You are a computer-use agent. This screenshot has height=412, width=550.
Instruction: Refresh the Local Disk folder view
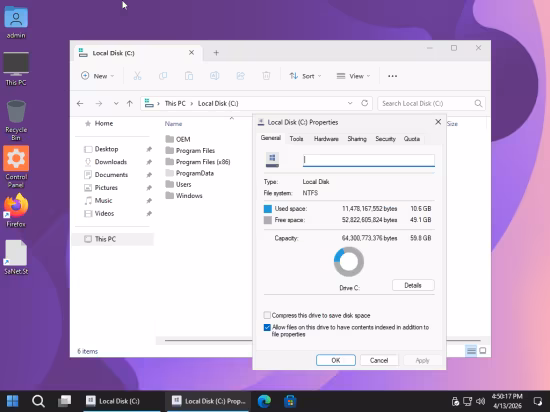coord(364,103)
